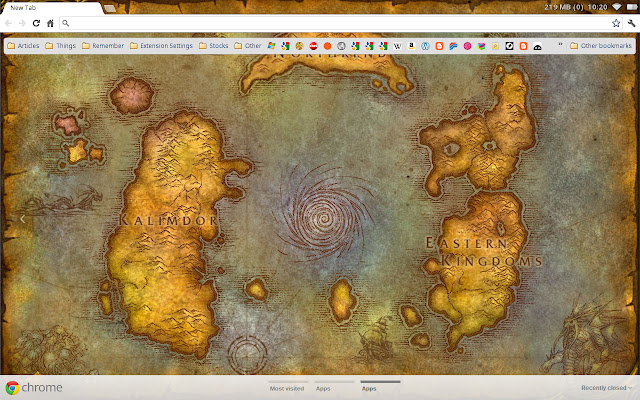Open the Windows flag bookmark icon
The width and height of the screenshot is (640, 400).
271,46
